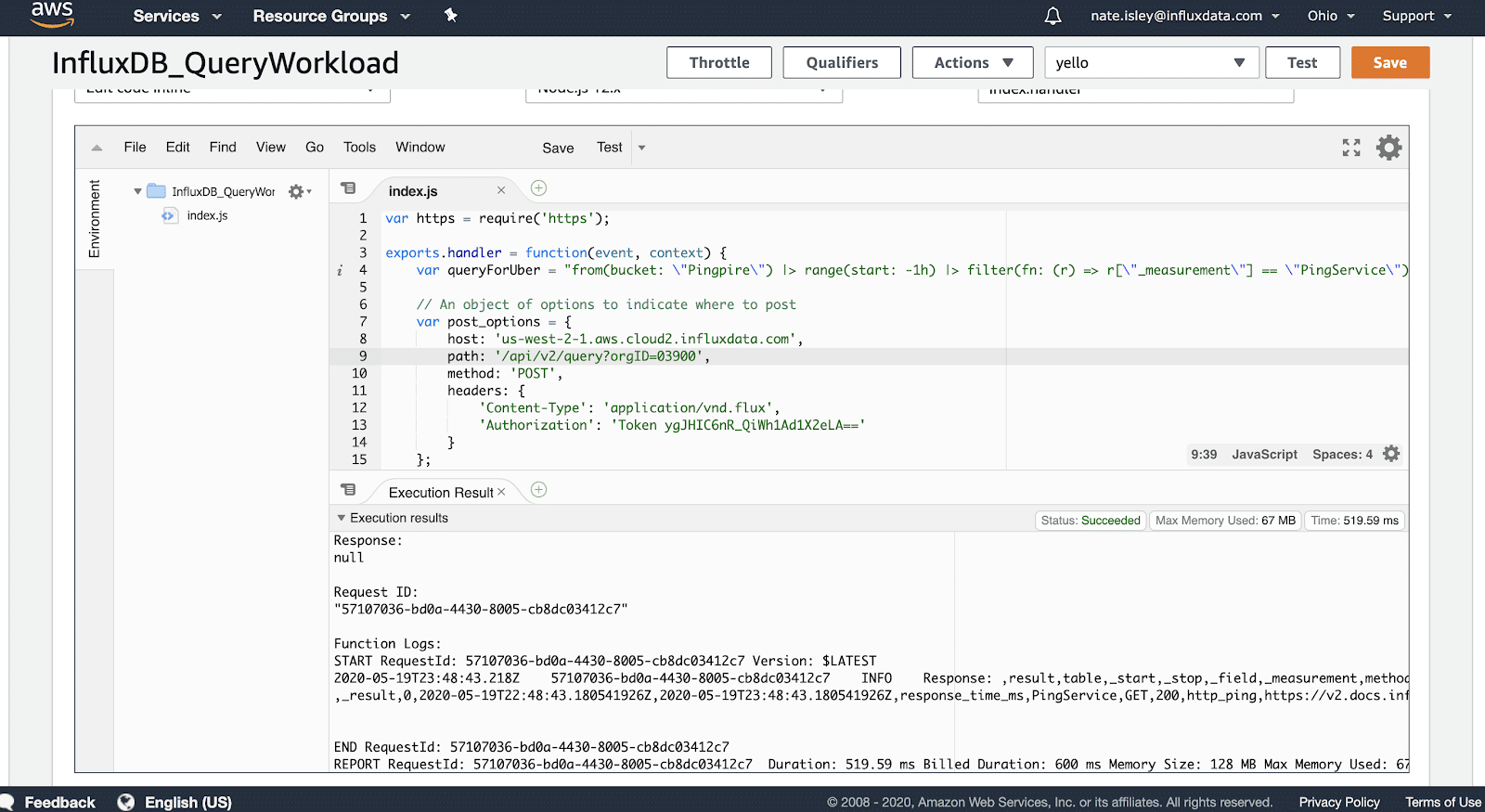
Task: Open editor preferences gear icon
Action: click(x=1388, y=148)
